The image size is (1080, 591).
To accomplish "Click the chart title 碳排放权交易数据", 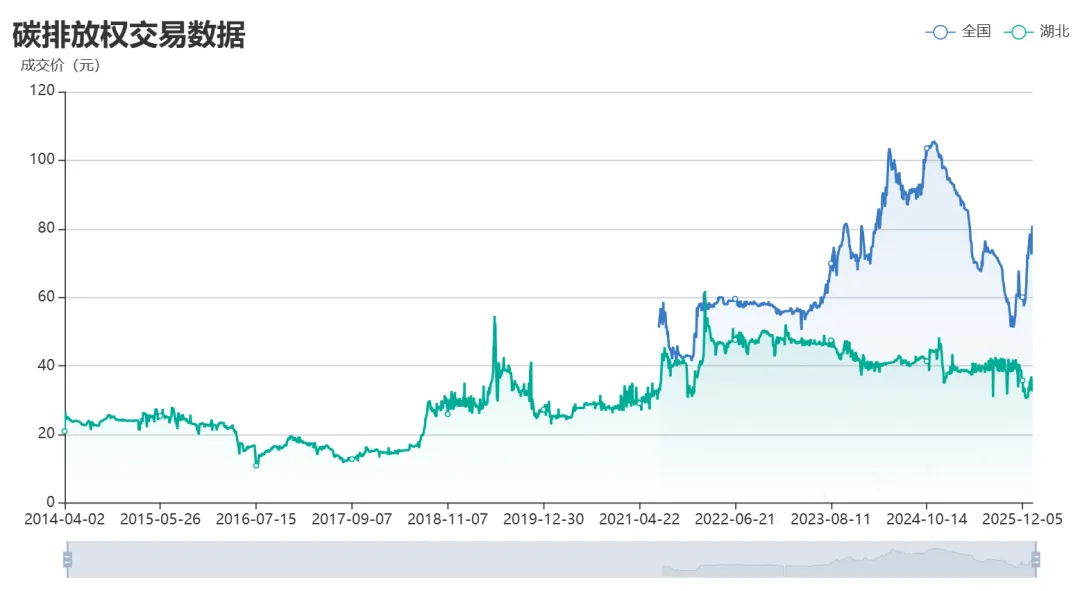I will 129,35.
